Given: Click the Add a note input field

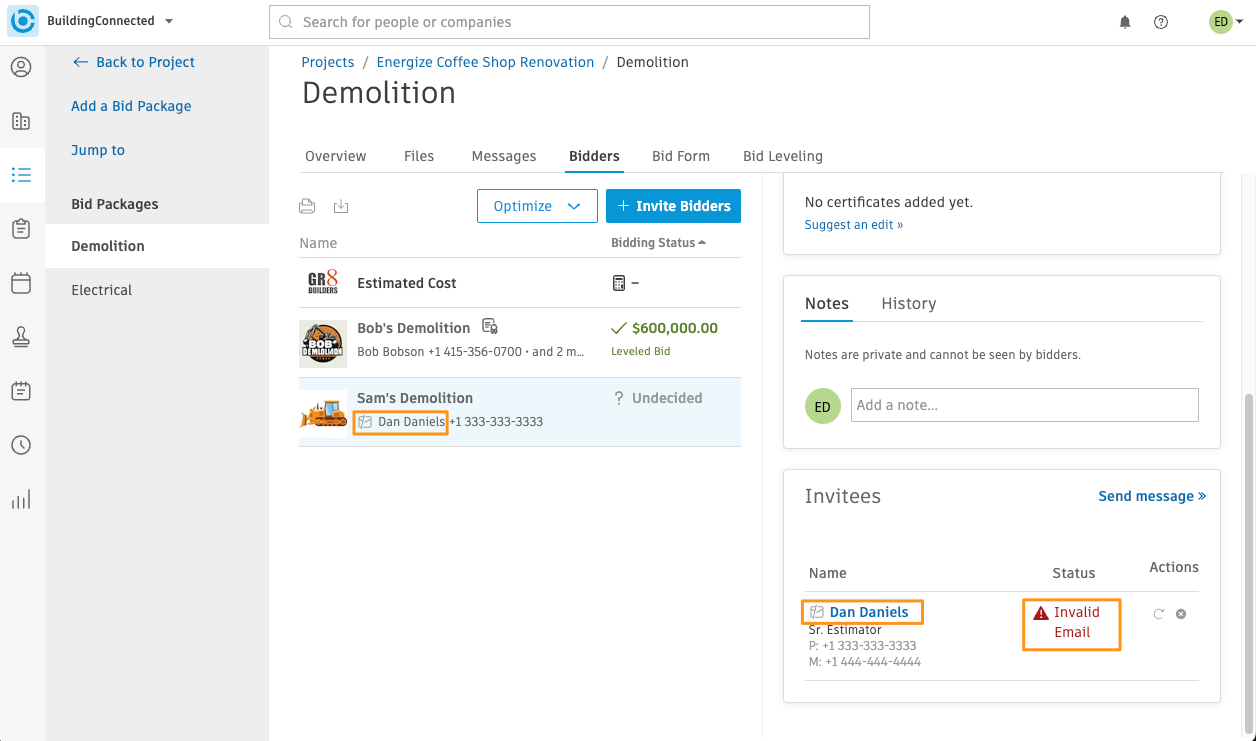Looking at the screenshot, I should [1025, 405].
